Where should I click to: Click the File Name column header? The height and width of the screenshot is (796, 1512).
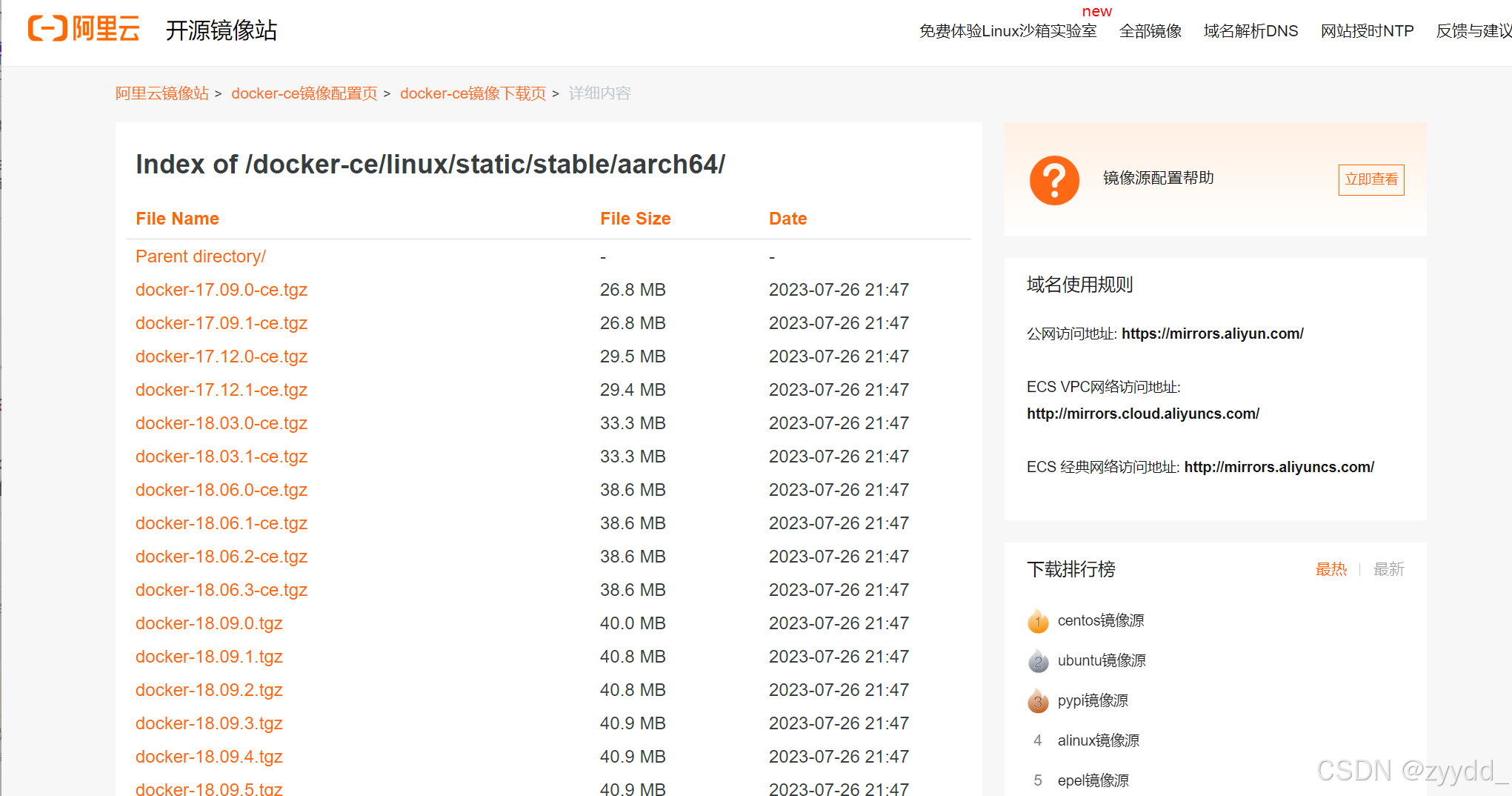point(177,219)
